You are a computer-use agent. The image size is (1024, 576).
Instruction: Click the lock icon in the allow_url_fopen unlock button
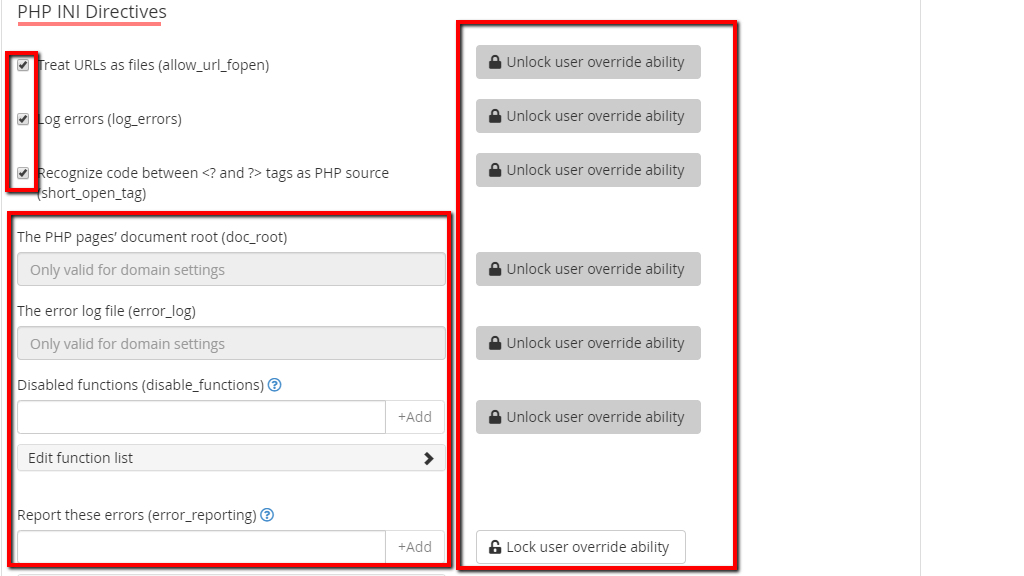(495, 62)
